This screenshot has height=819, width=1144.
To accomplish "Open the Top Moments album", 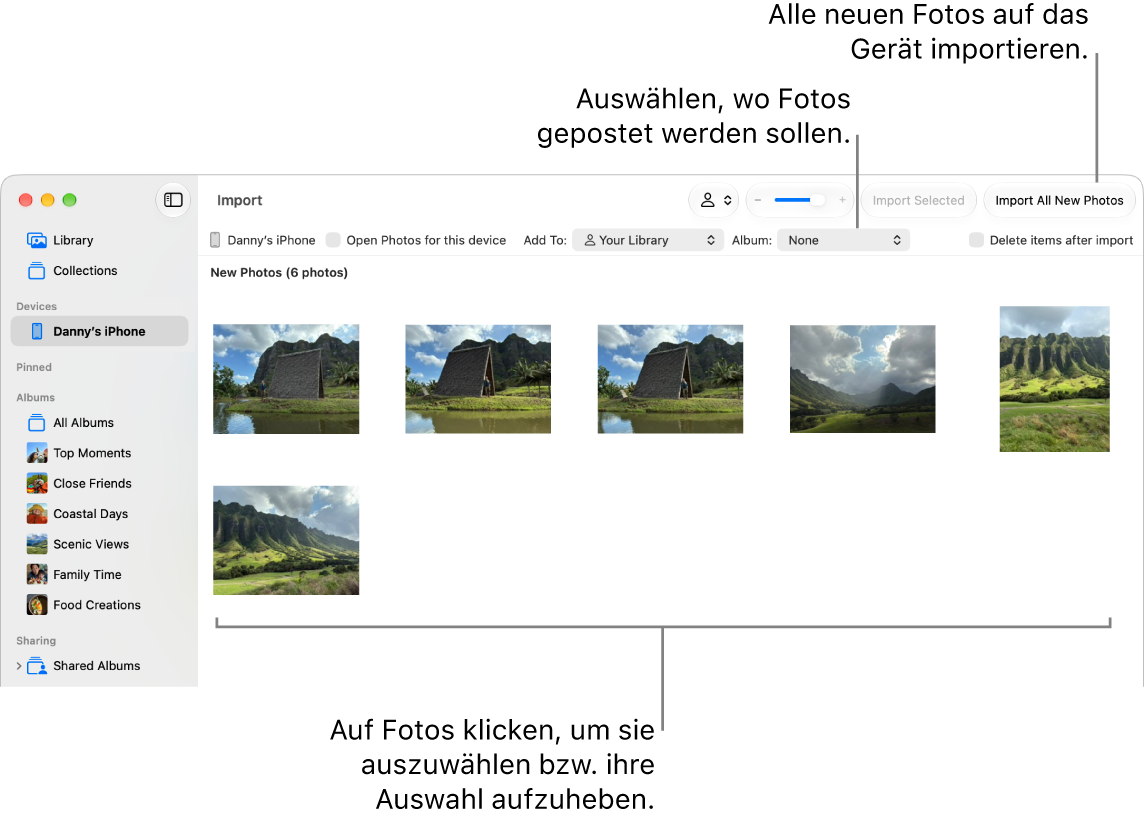I will click(x=99, y=453).
